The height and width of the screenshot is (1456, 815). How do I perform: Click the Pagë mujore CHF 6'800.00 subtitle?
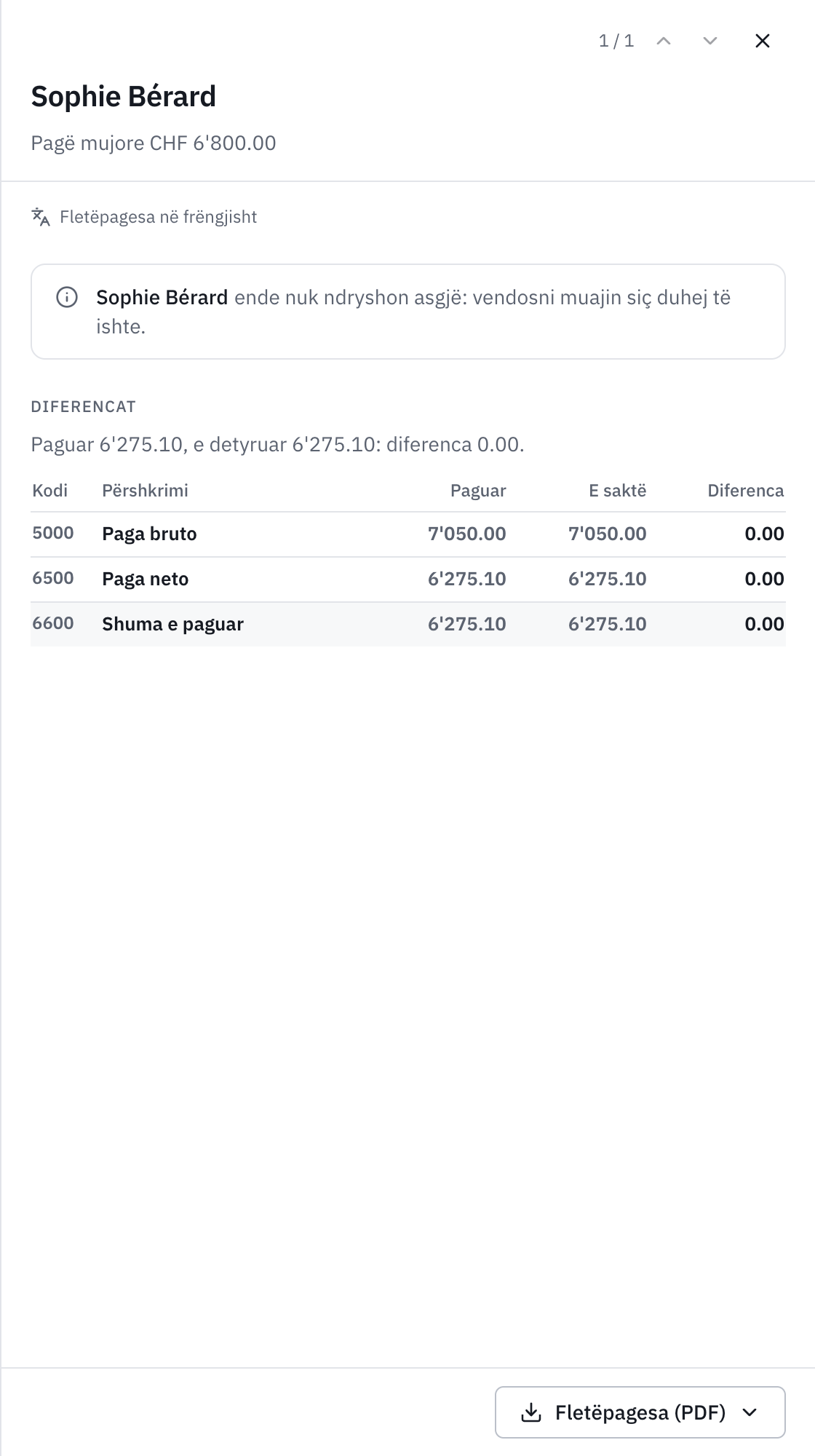pyautogui.click(x=154, y=143)
